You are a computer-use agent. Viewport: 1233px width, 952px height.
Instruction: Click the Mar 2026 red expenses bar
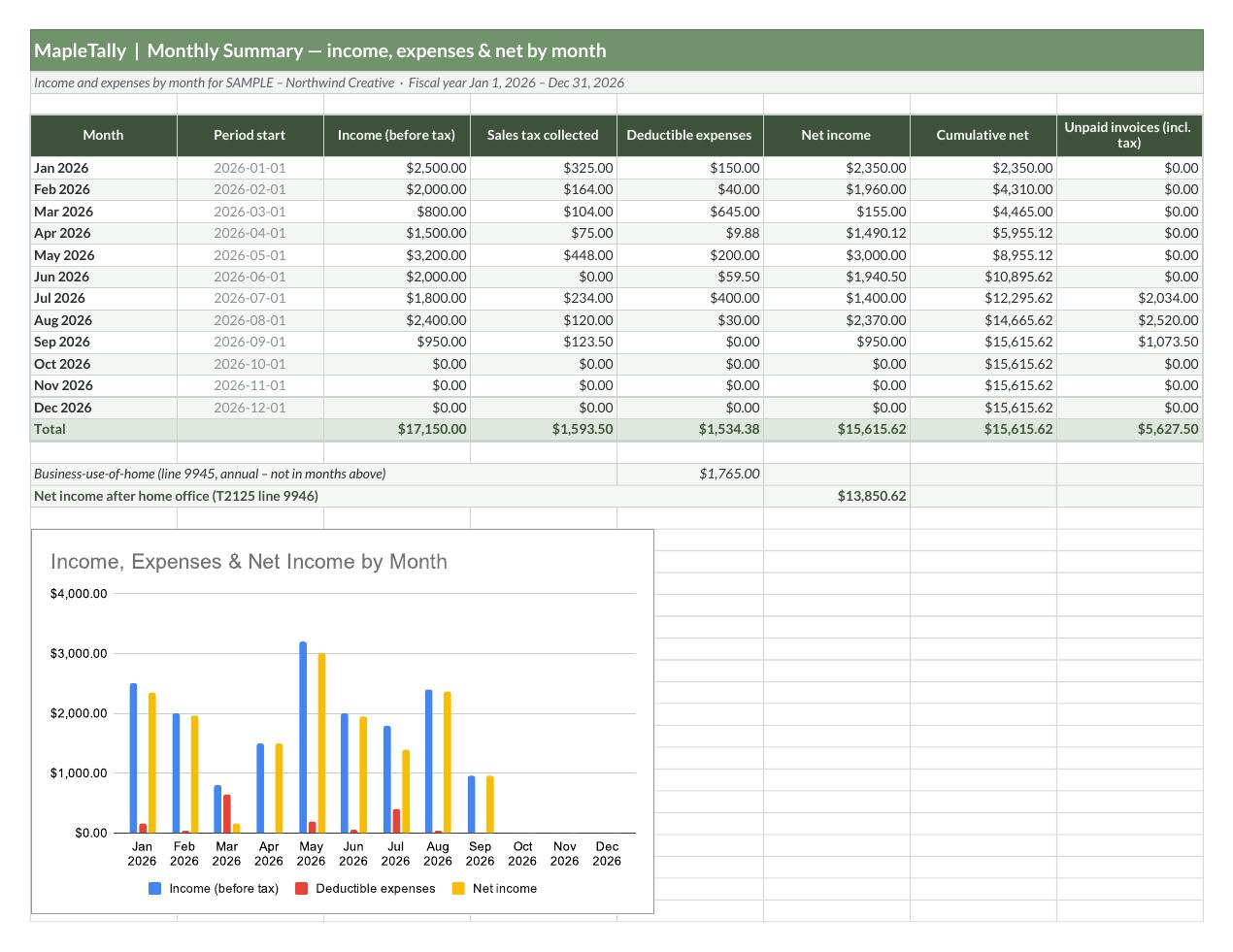[227, 814]
